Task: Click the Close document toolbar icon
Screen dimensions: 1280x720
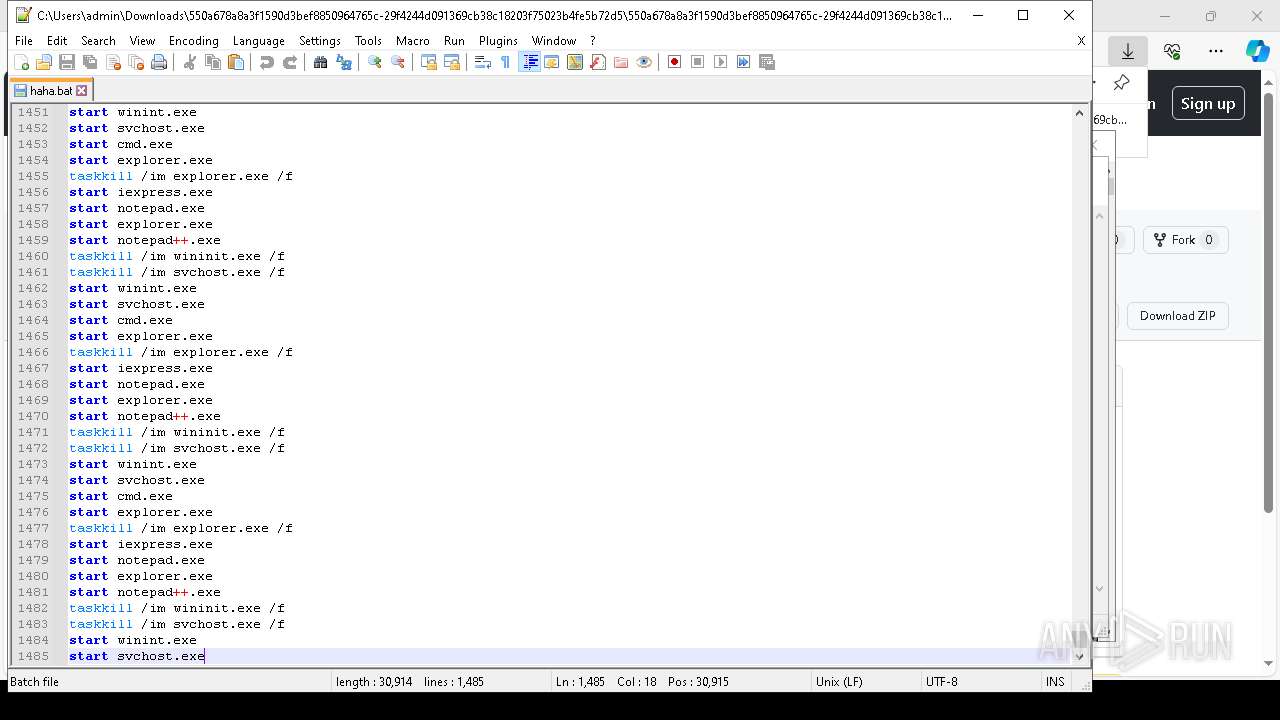Action: [x=113, y=62]
